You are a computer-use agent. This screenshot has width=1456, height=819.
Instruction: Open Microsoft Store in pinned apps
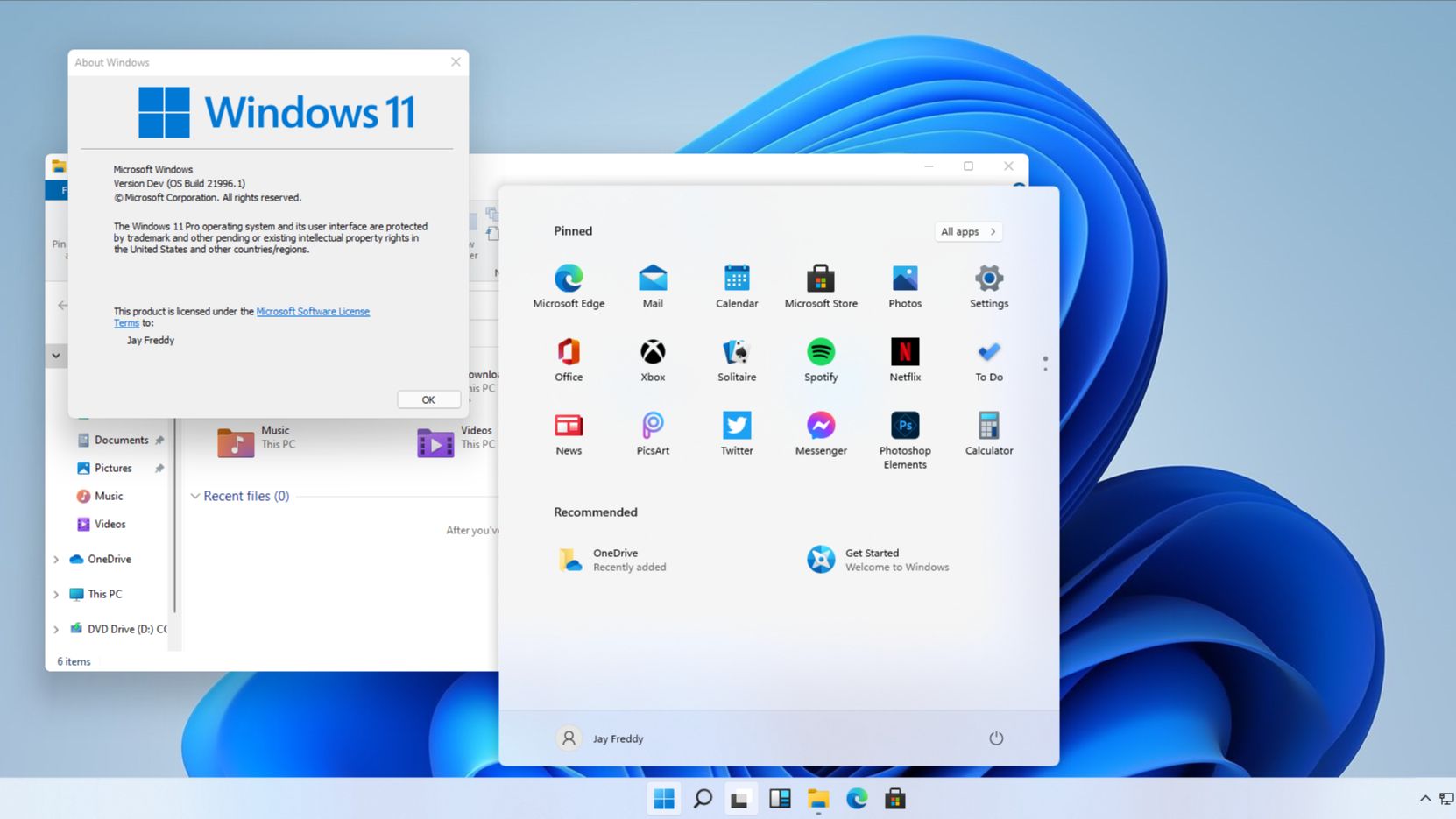point(821,286)
